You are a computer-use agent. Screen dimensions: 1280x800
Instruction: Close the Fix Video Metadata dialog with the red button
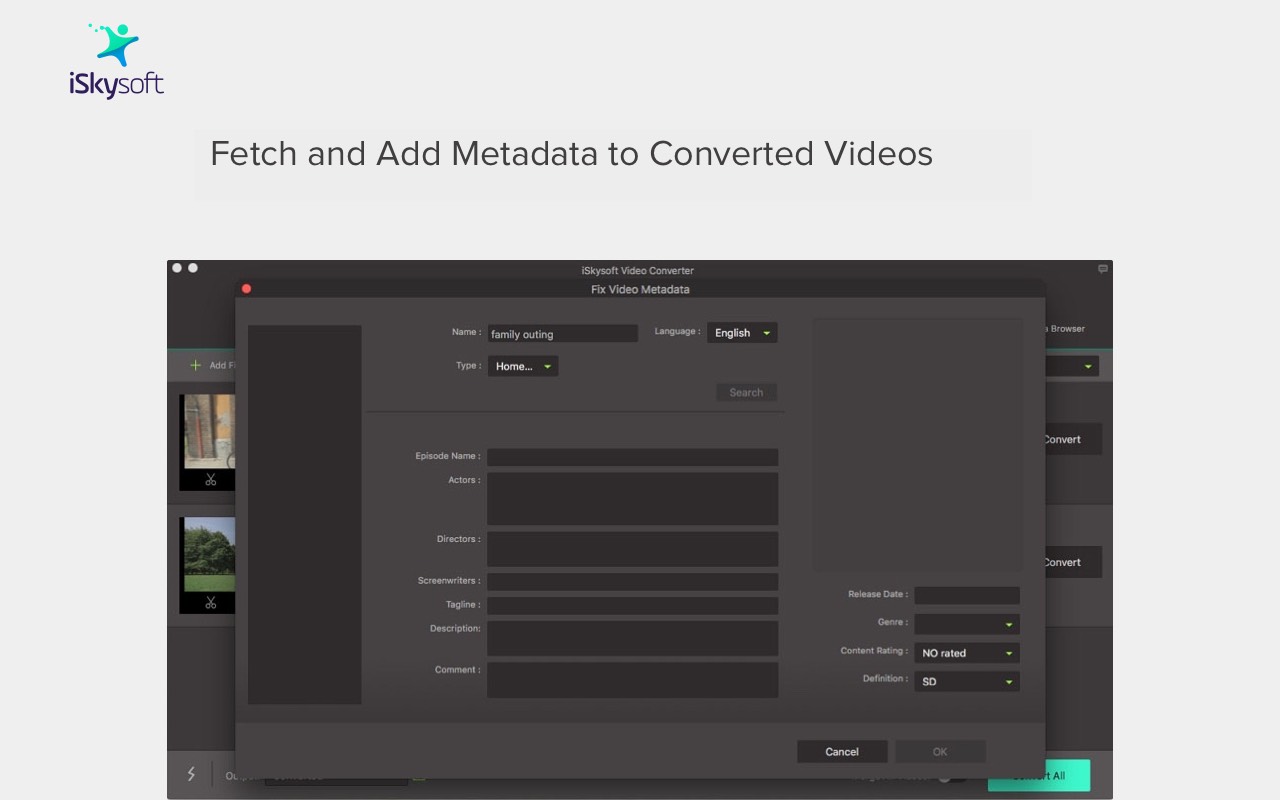point(246,289)
